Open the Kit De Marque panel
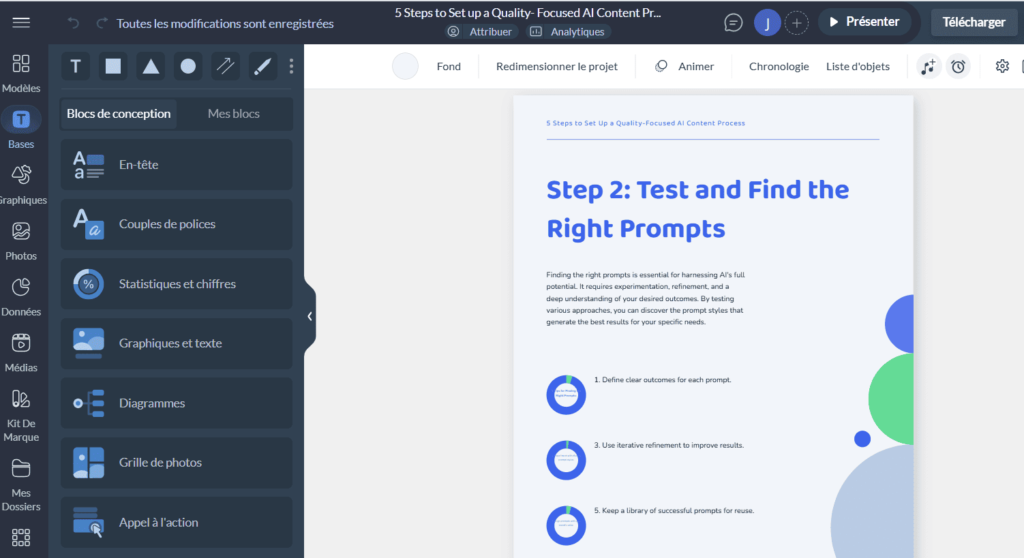 pyautogui.click(x=21, y=416)
